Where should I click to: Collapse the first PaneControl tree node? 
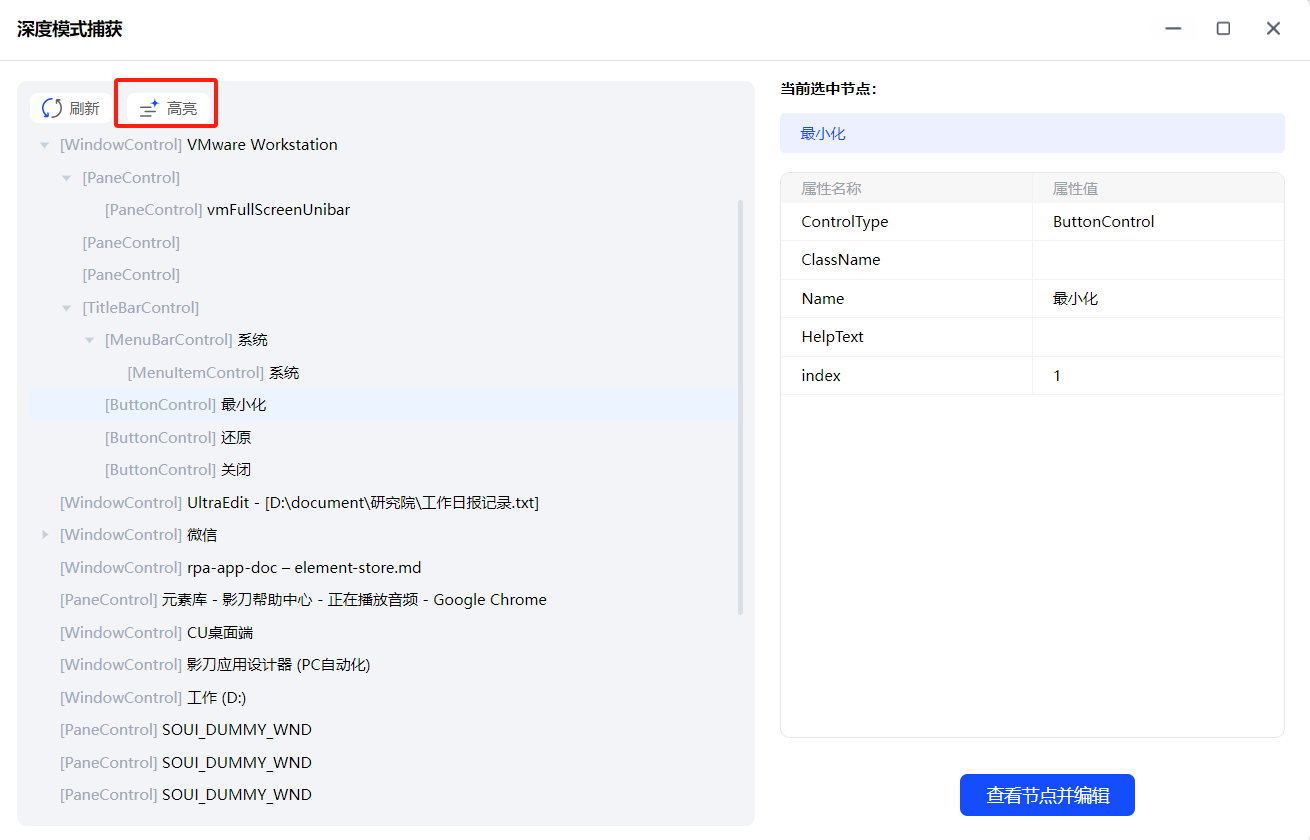[66, 178]
